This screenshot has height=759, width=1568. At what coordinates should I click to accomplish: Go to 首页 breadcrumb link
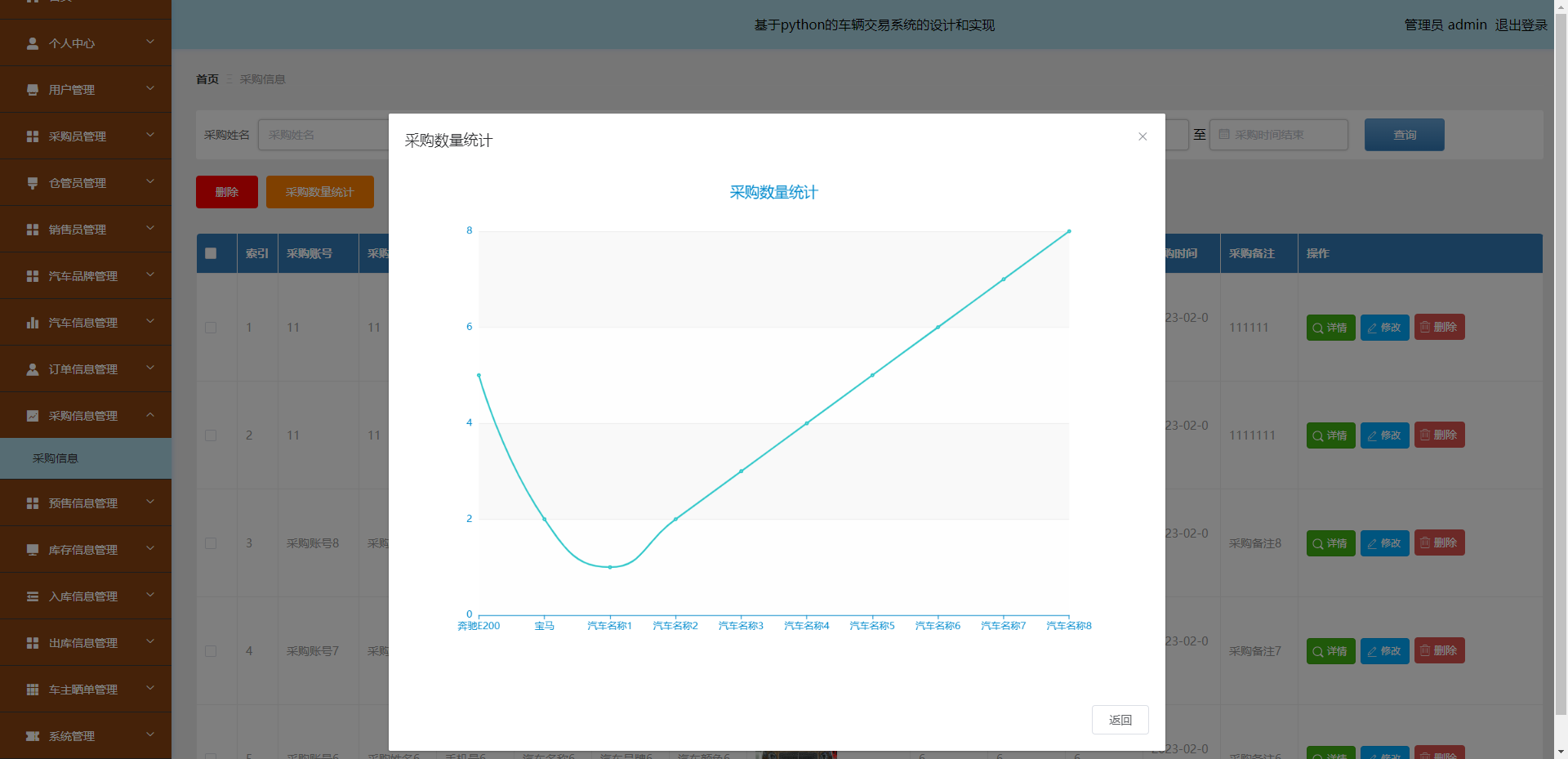point(207,79)
